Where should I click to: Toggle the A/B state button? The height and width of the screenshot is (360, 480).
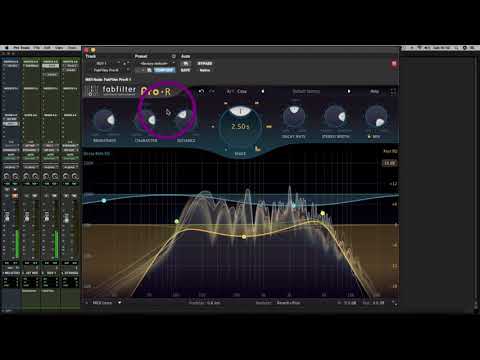230,91
